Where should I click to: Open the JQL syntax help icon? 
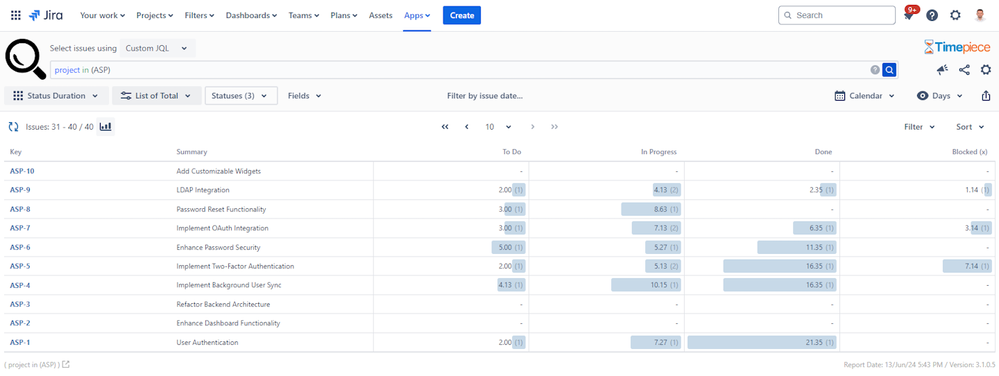tap(875, 70)
